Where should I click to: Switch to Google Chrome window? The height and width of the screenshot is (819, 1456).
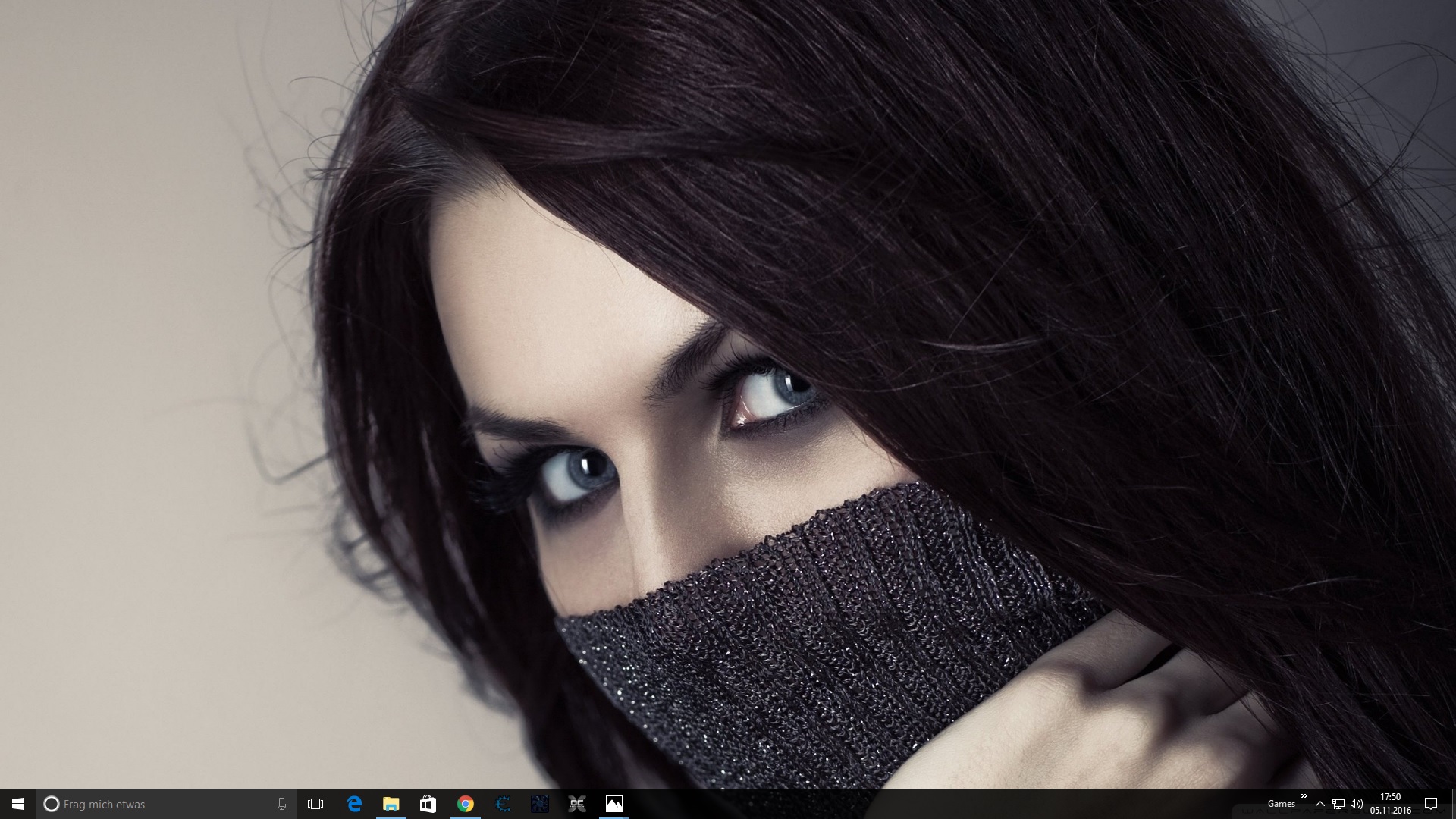pyautogui.click(x=465, y=804)
